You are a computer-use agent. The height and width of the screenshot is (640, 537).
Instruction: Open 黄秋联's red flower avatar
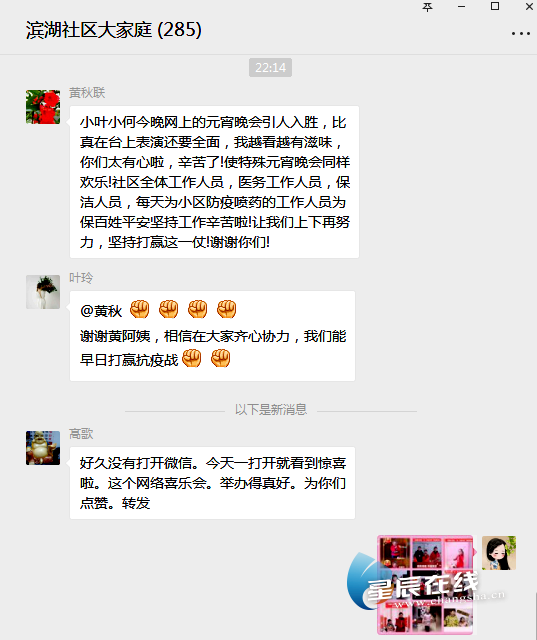43,107
